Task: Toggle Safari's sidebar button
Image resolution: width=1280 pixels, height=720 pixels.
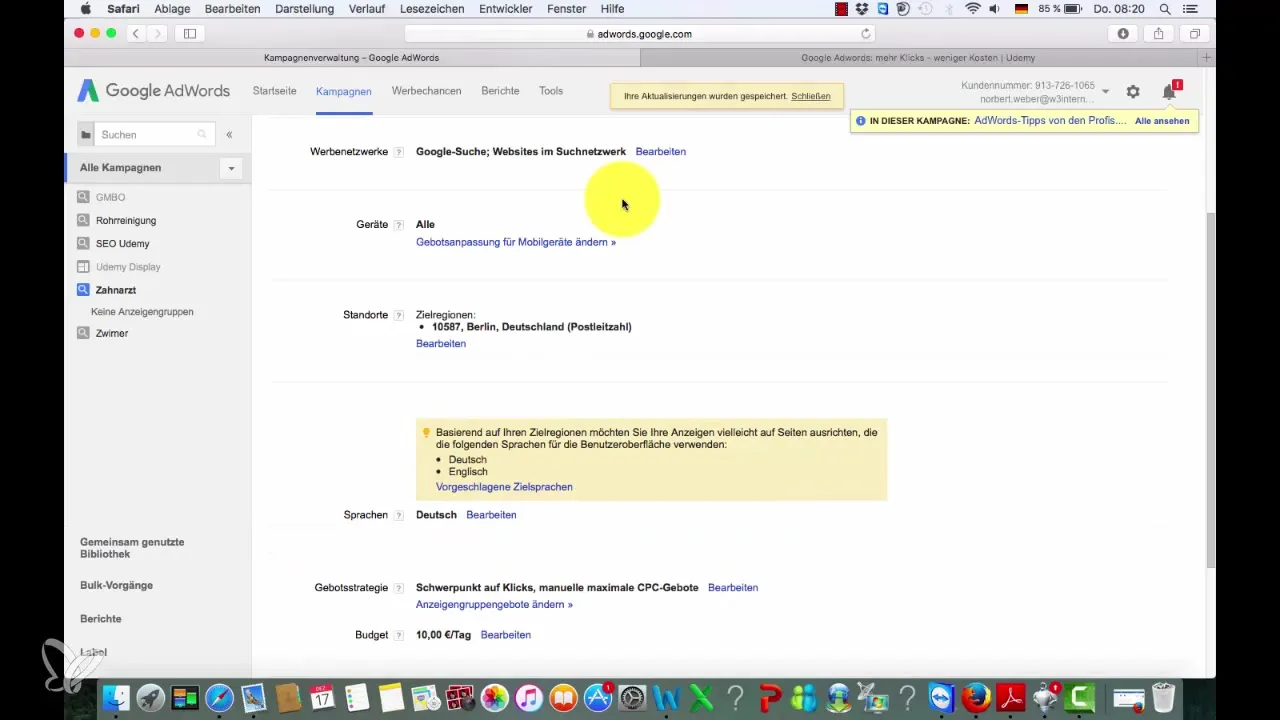Action: 190,34
